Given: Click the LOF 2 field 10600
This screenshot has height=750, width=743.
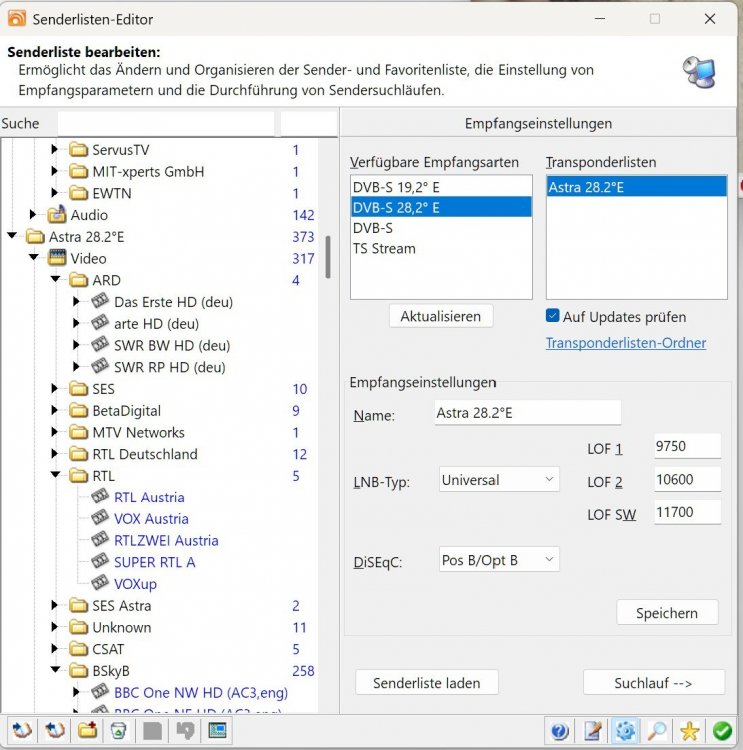Looking at the screenshot, I should (688, 479).
